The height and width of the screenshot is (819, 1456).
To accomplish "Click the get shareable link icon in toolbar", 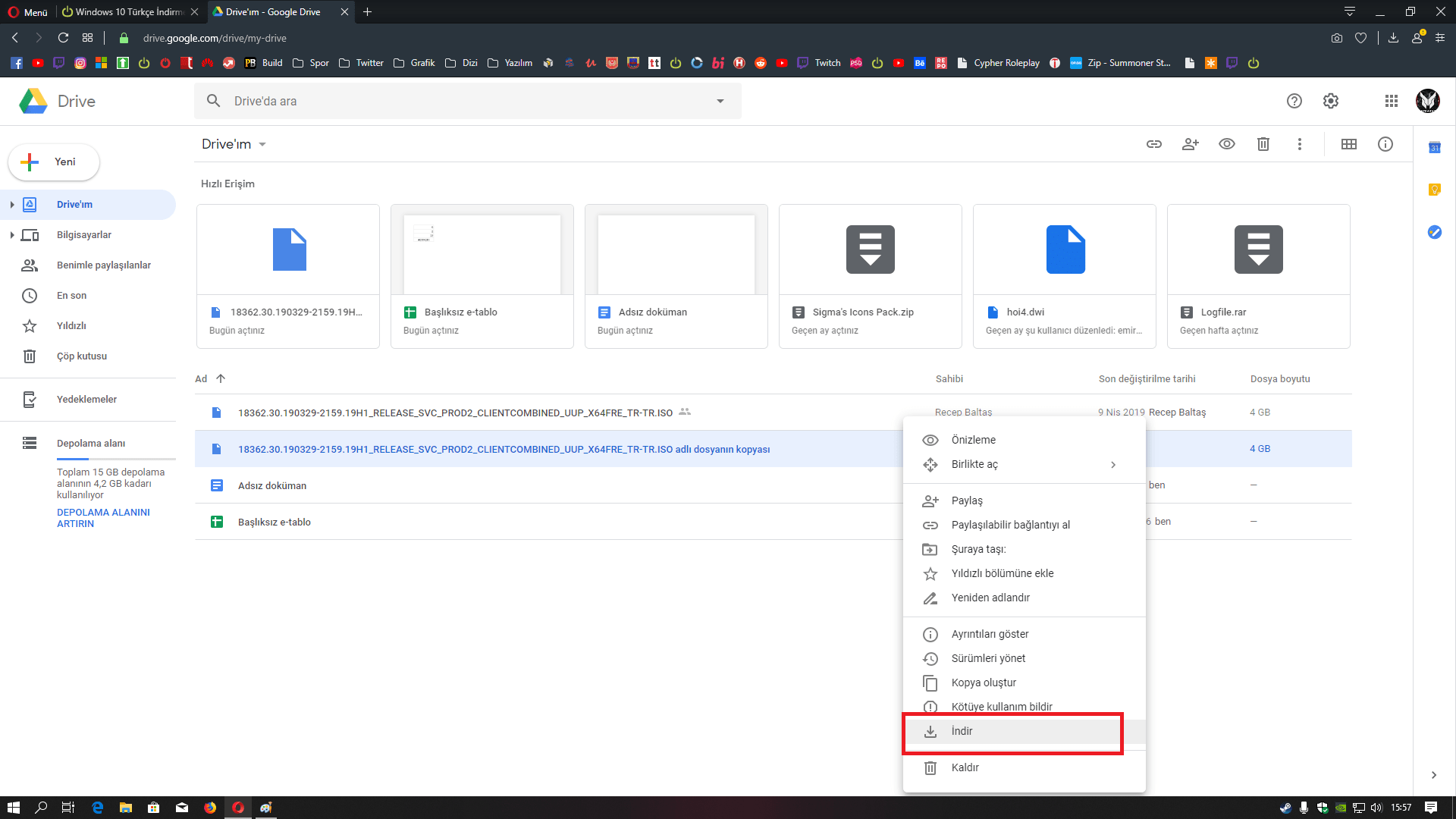I will [x=1153, y=144].
